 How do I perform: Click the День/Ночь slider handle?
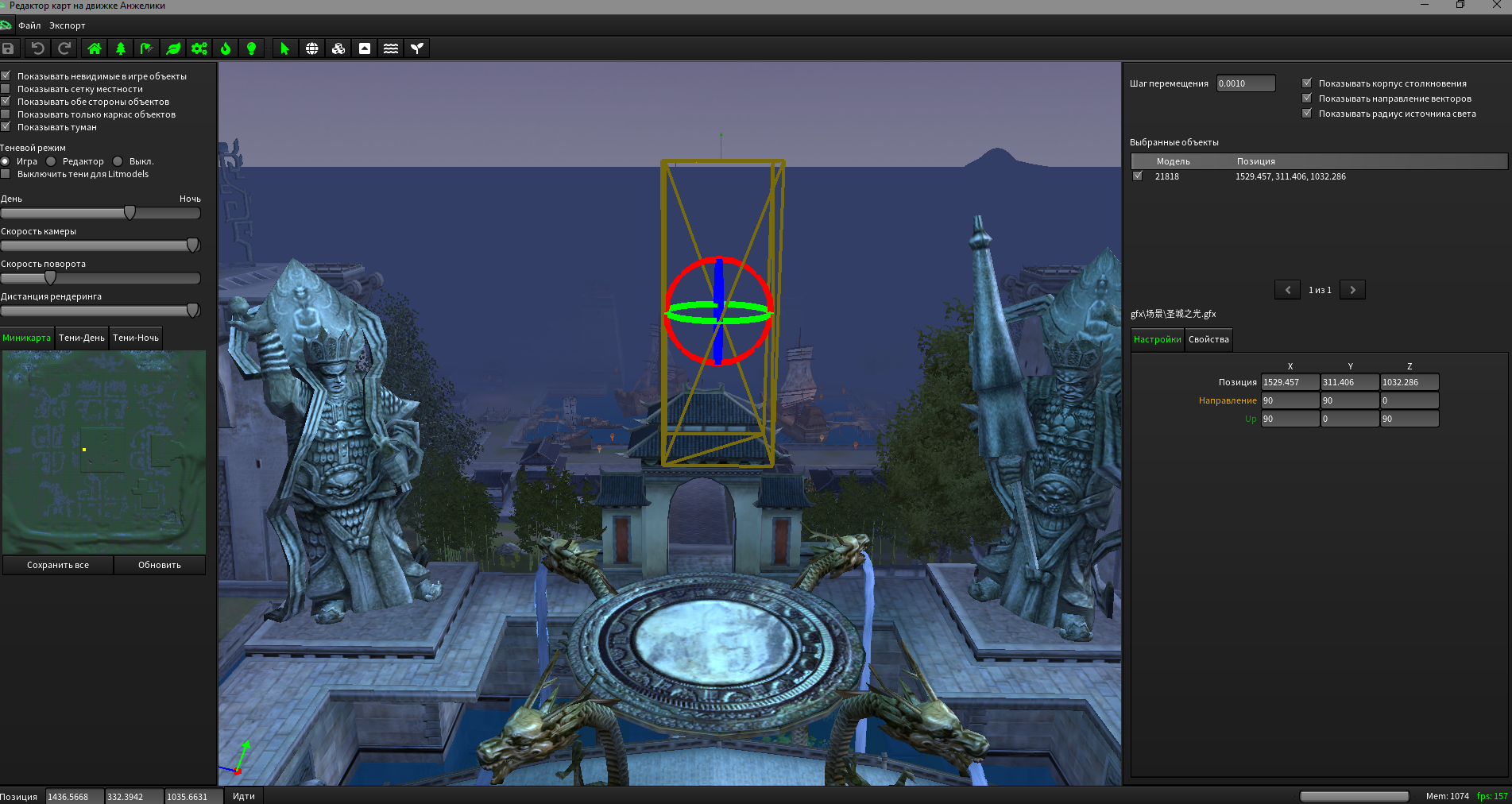[130, 212]
